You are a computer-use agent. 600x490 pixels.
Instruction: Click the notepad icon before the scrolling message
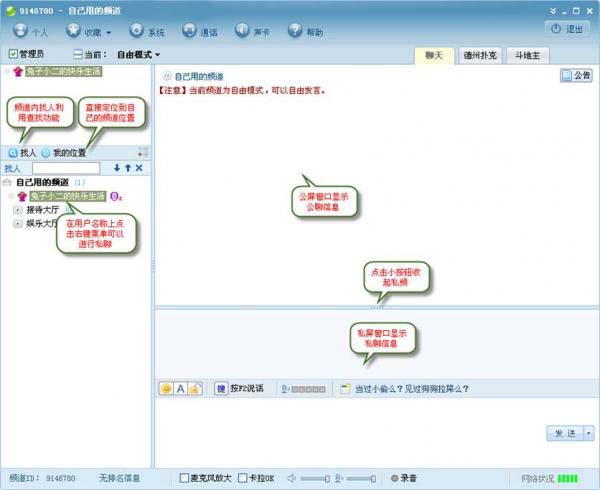345,389
